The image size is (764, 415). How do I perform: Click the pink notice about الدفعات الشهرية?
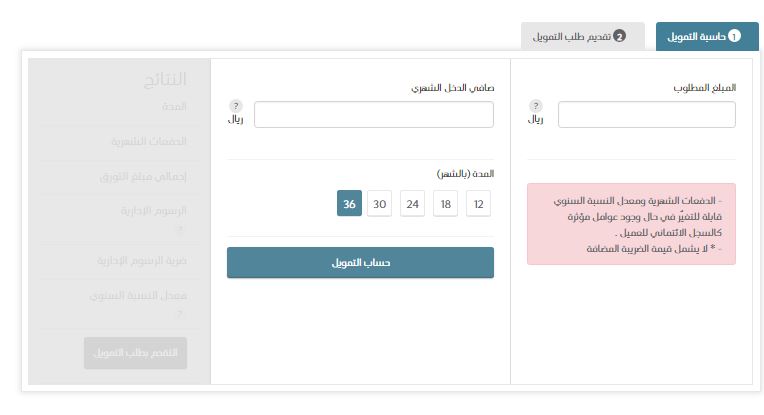click(x=631, y=224)
